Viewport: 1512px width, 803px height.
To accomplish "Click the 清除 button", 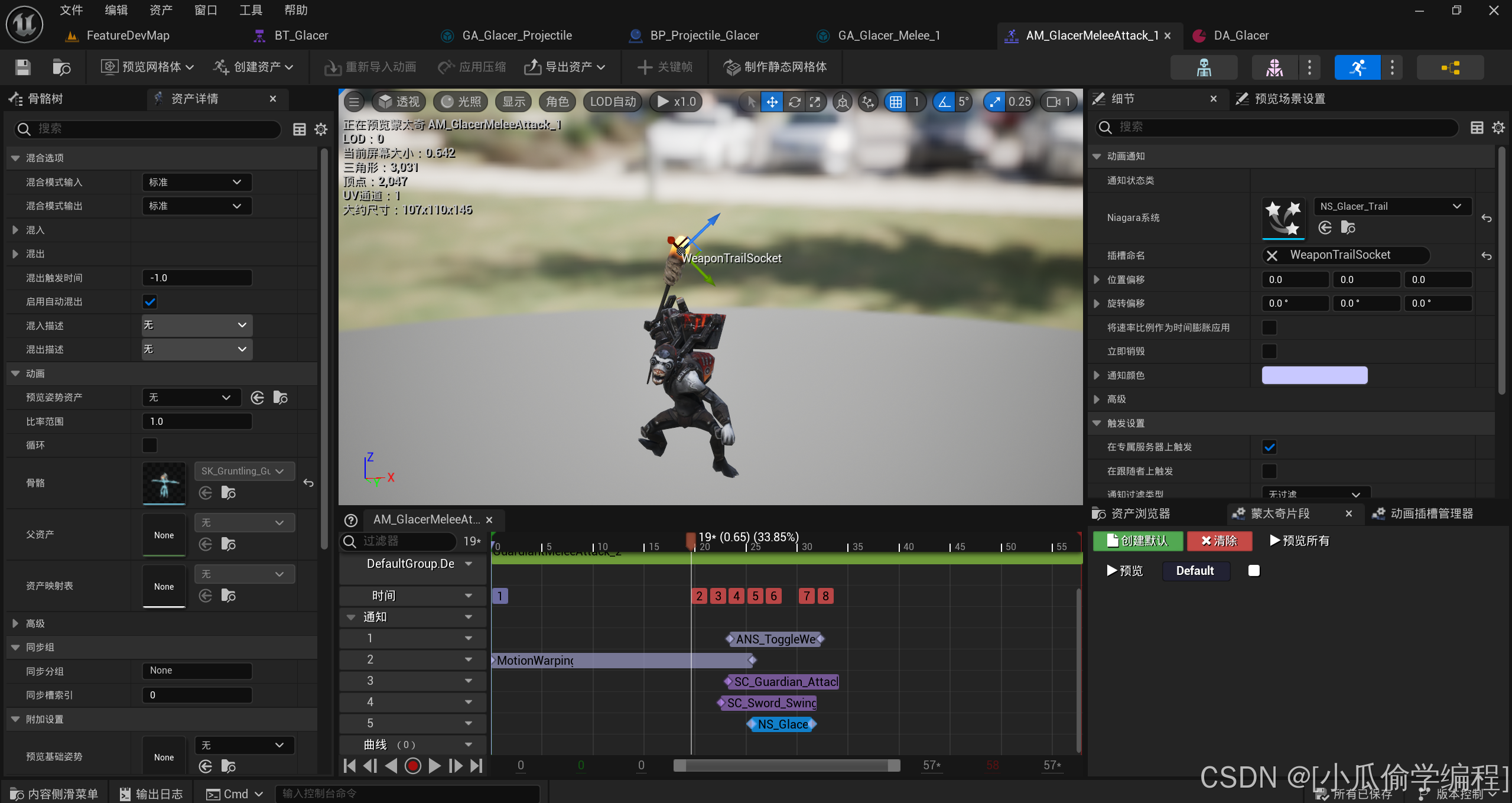I will pyautogui.click(x=1220, y=541).
